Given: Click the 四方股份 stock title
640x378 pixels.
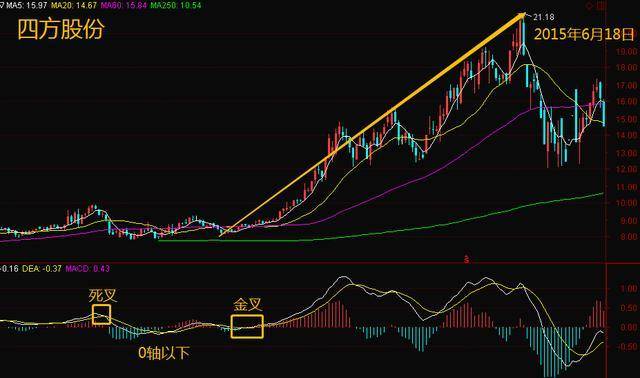Looking at the screenshot, I should pos(61,30).
